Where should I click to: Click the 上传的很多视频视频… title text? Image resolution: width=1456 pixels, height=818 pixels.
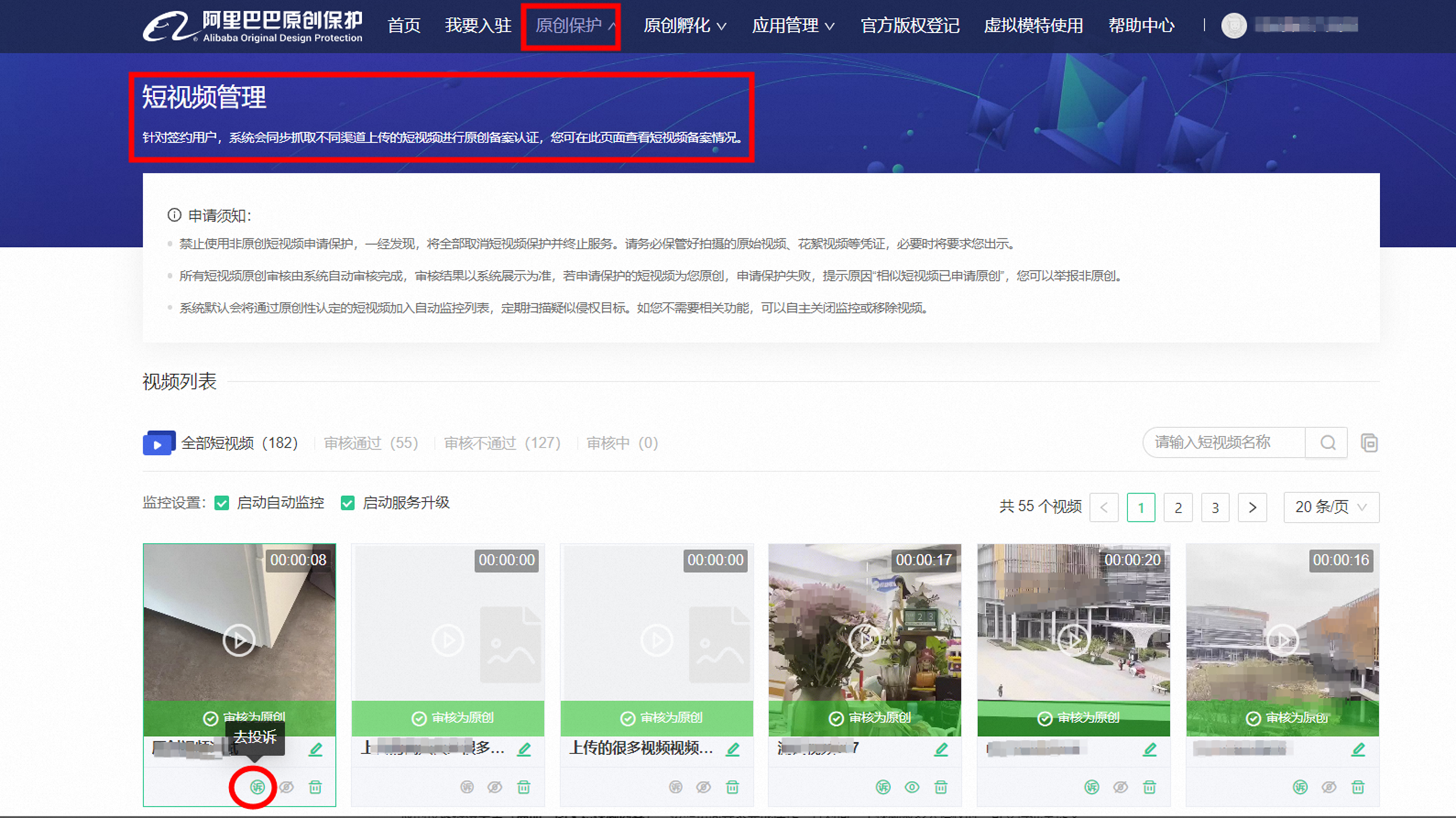642,748
